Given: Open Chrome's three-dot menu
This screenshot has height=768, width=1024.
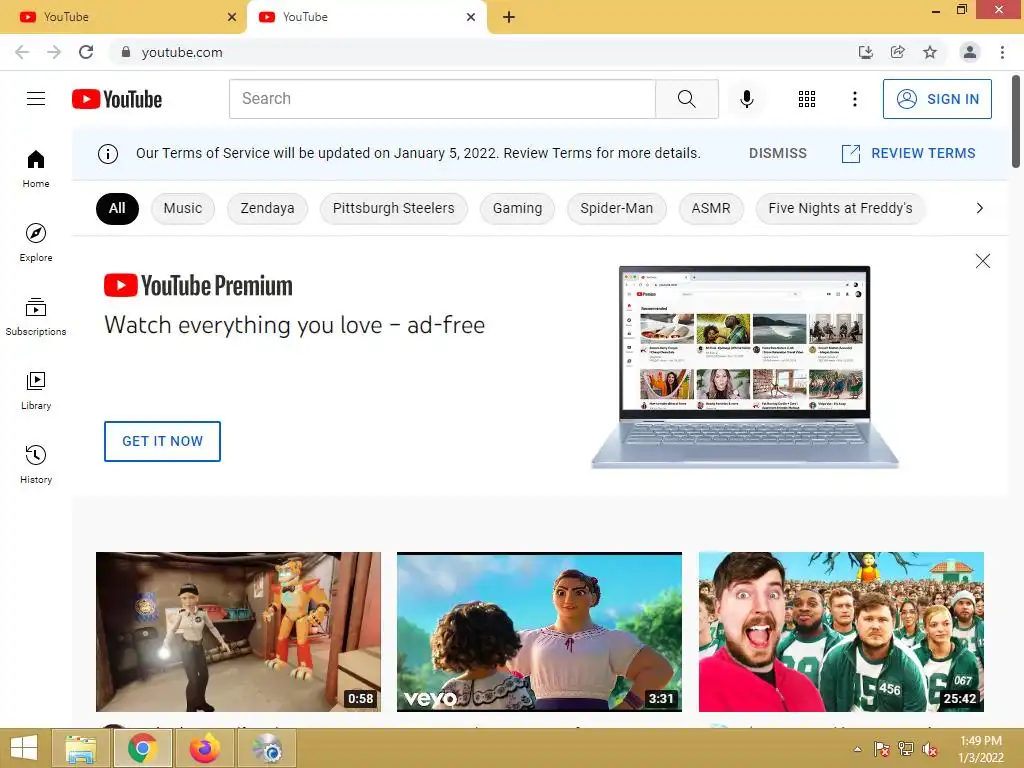Looking at the screenshot, I should 1002,52.
